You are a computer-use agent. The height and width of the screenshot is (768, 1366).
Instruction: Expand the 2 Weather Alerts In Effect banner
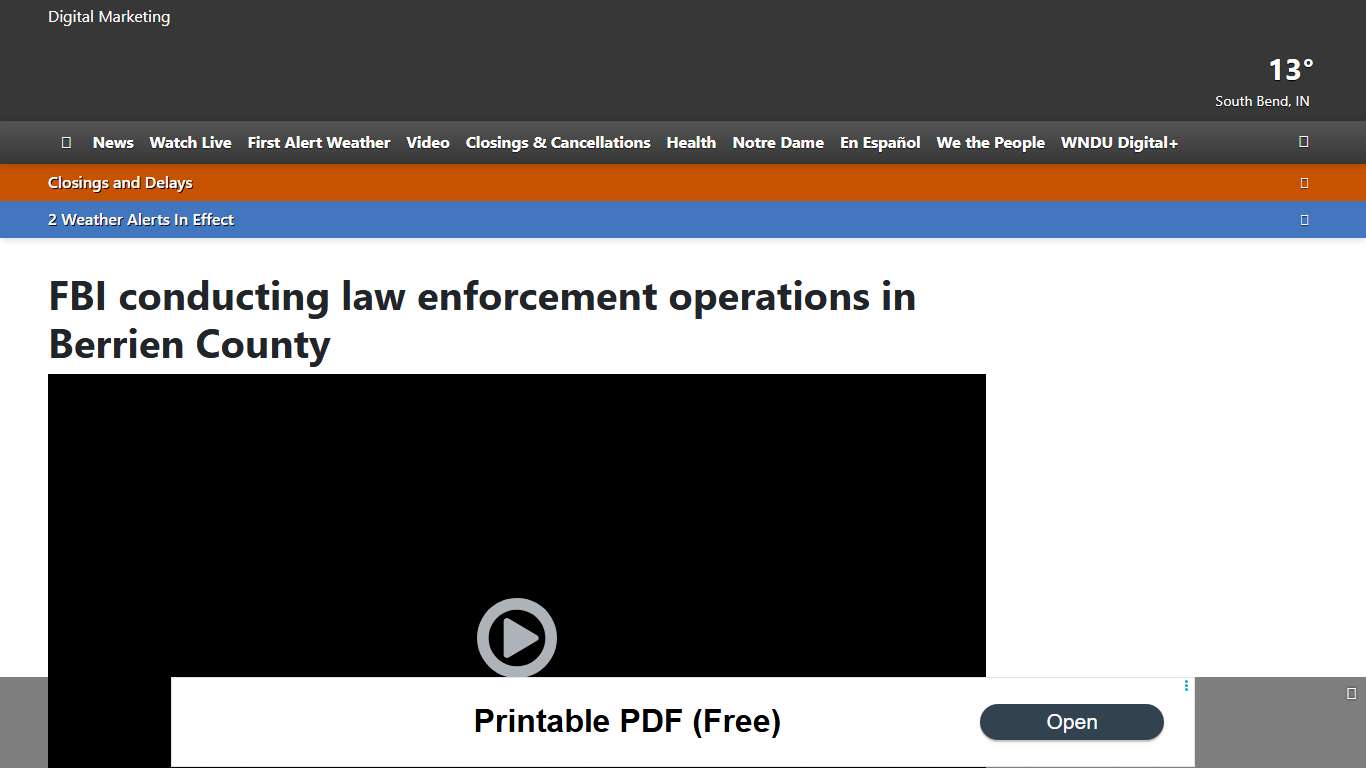pos(1304,219)
